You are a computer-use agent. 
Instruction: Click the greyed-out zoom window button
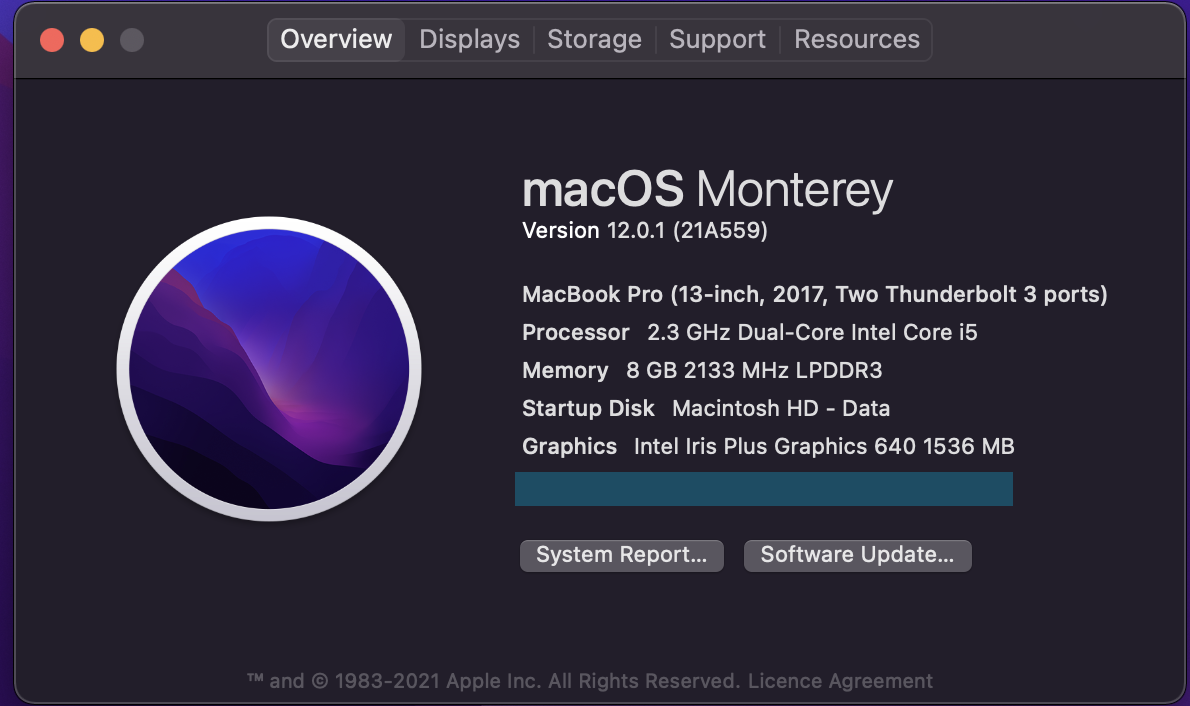(132, 40)
